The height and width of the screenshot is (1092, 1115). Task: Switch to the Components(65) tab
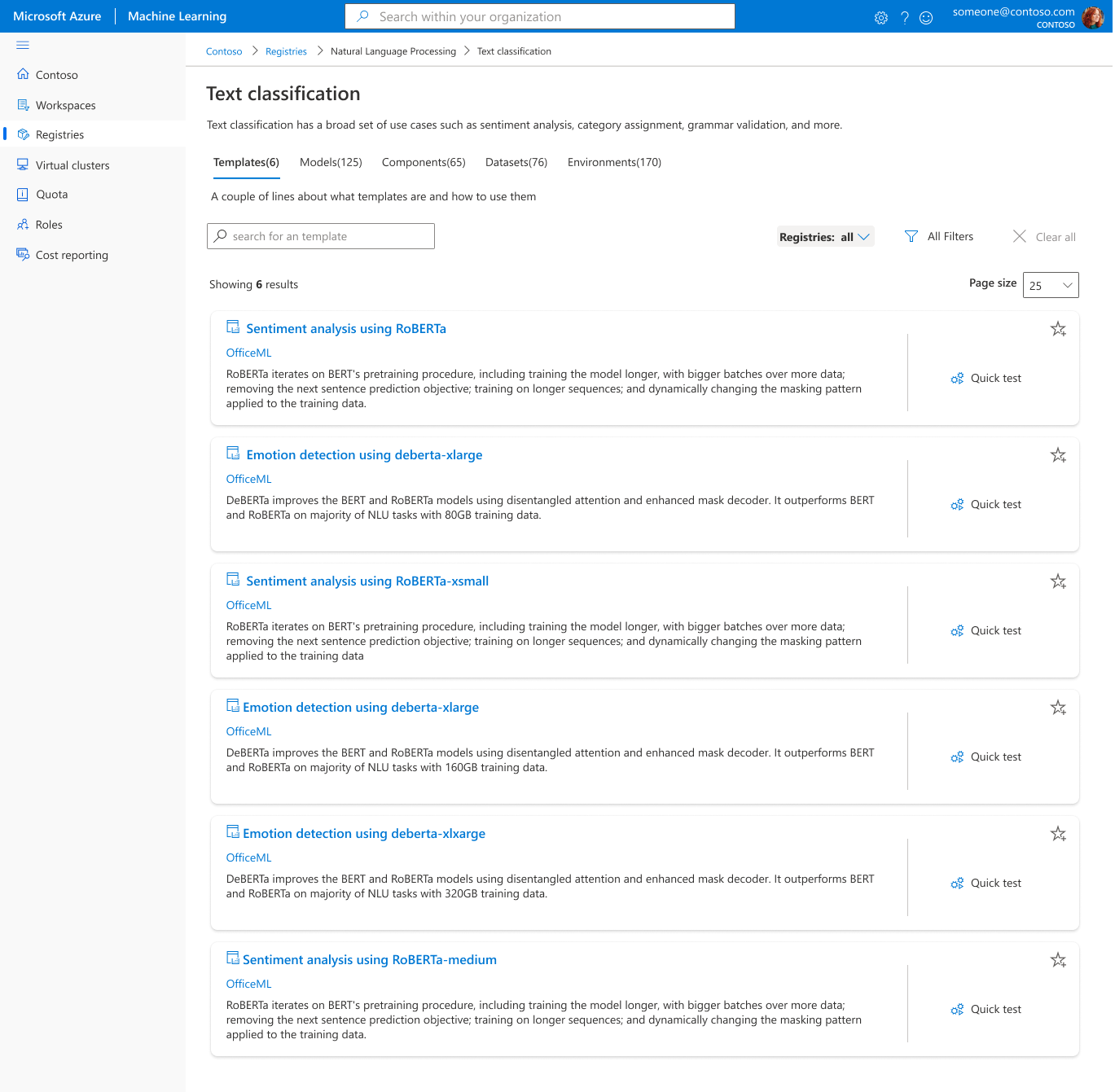(x=424, y=163)
